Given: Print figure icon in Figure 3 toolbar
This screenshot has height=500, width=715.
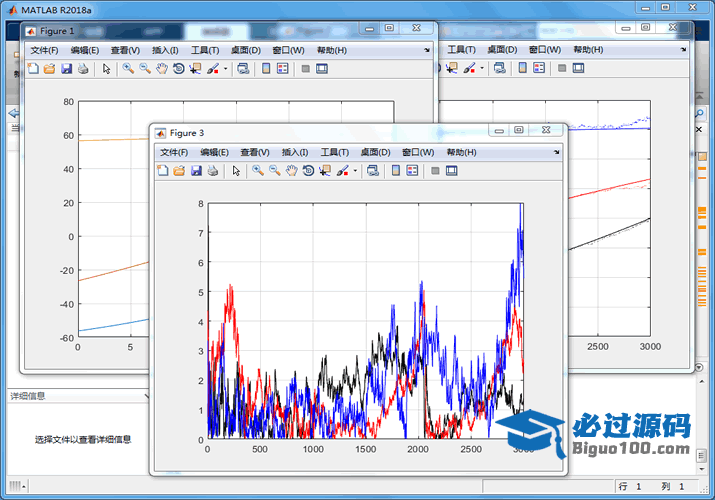Looking at the screenshot, I should (212, 171).
